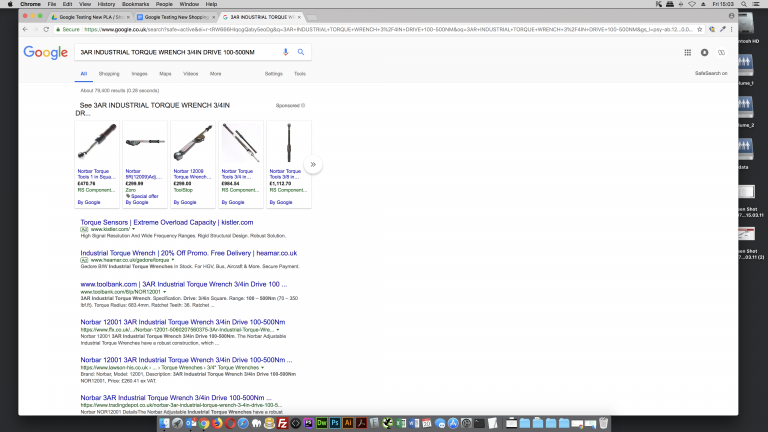Open Microsoft Word from the dock
The height and width of the screenshot is (432, 768).
click(x=414, y=423)
